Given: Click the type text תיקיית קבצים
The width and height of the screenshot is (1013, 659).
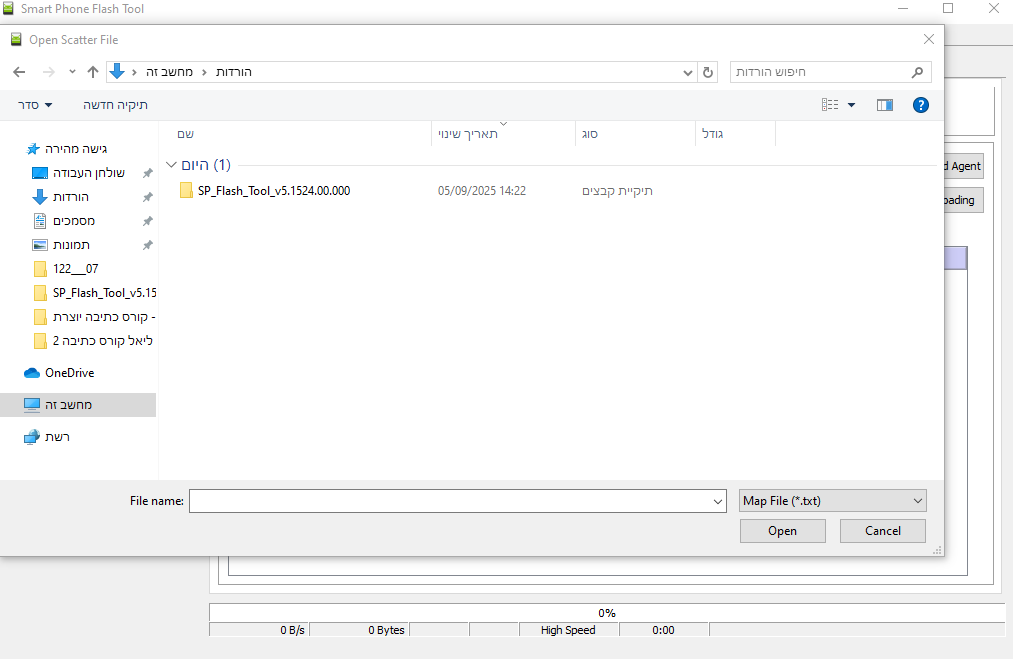Looking at the screenshot, I should 617,191.
